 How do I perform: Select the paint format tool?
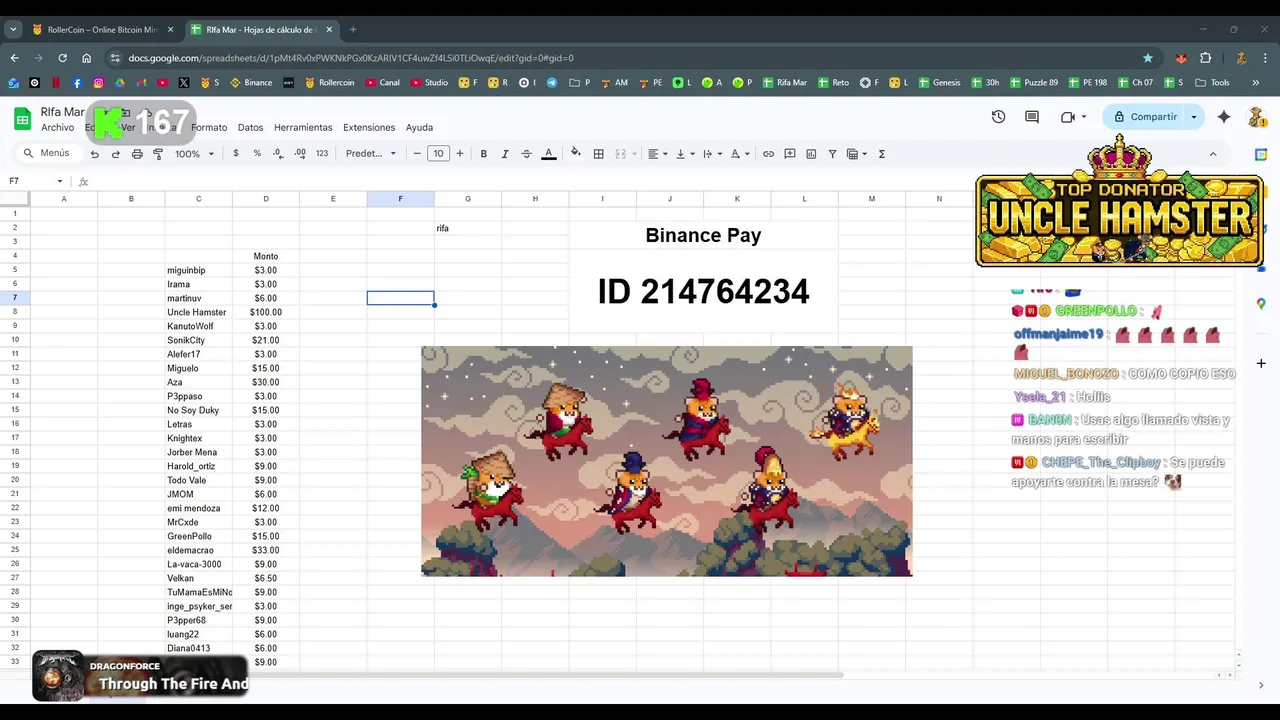(158, 154)
